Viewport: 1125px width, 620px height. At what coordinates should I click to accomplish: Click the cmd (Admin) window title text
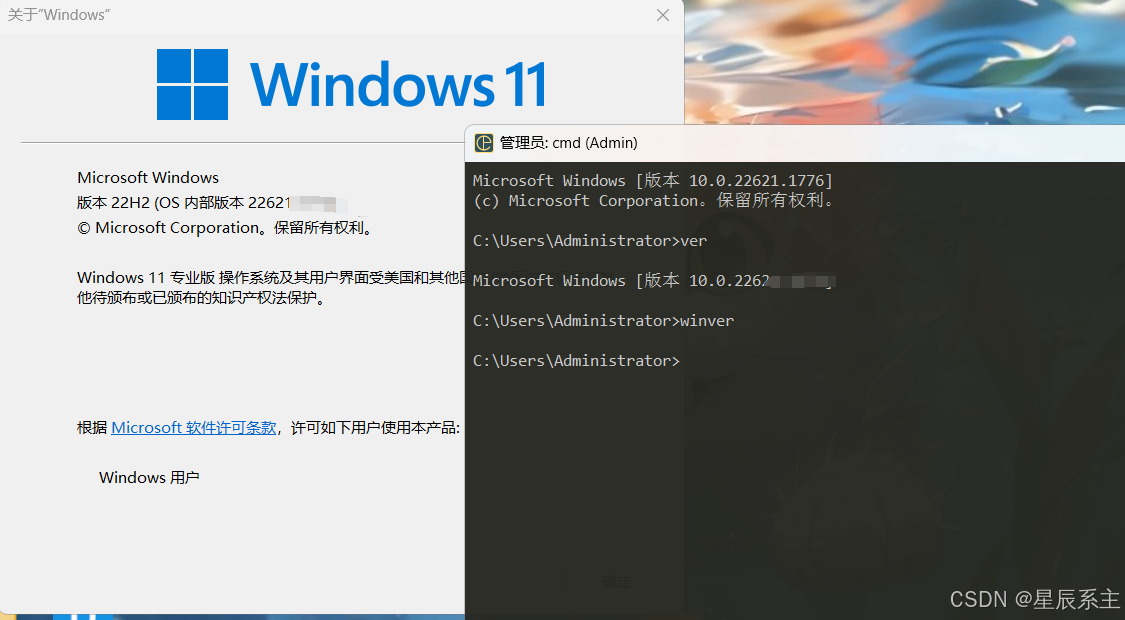(x=568, y=143)
